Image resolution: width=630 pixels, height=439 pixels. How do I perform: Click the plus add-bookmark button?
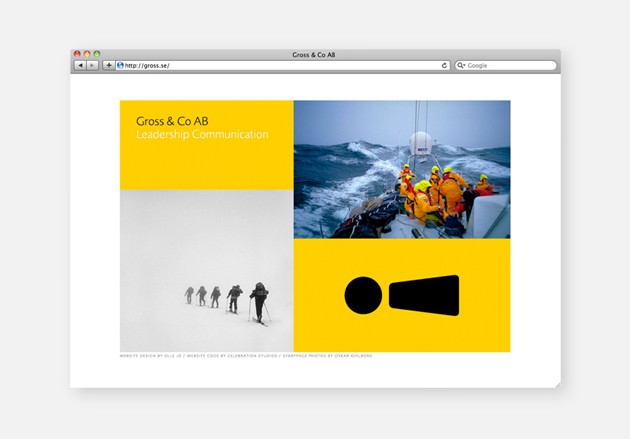[x=108, y=65]
